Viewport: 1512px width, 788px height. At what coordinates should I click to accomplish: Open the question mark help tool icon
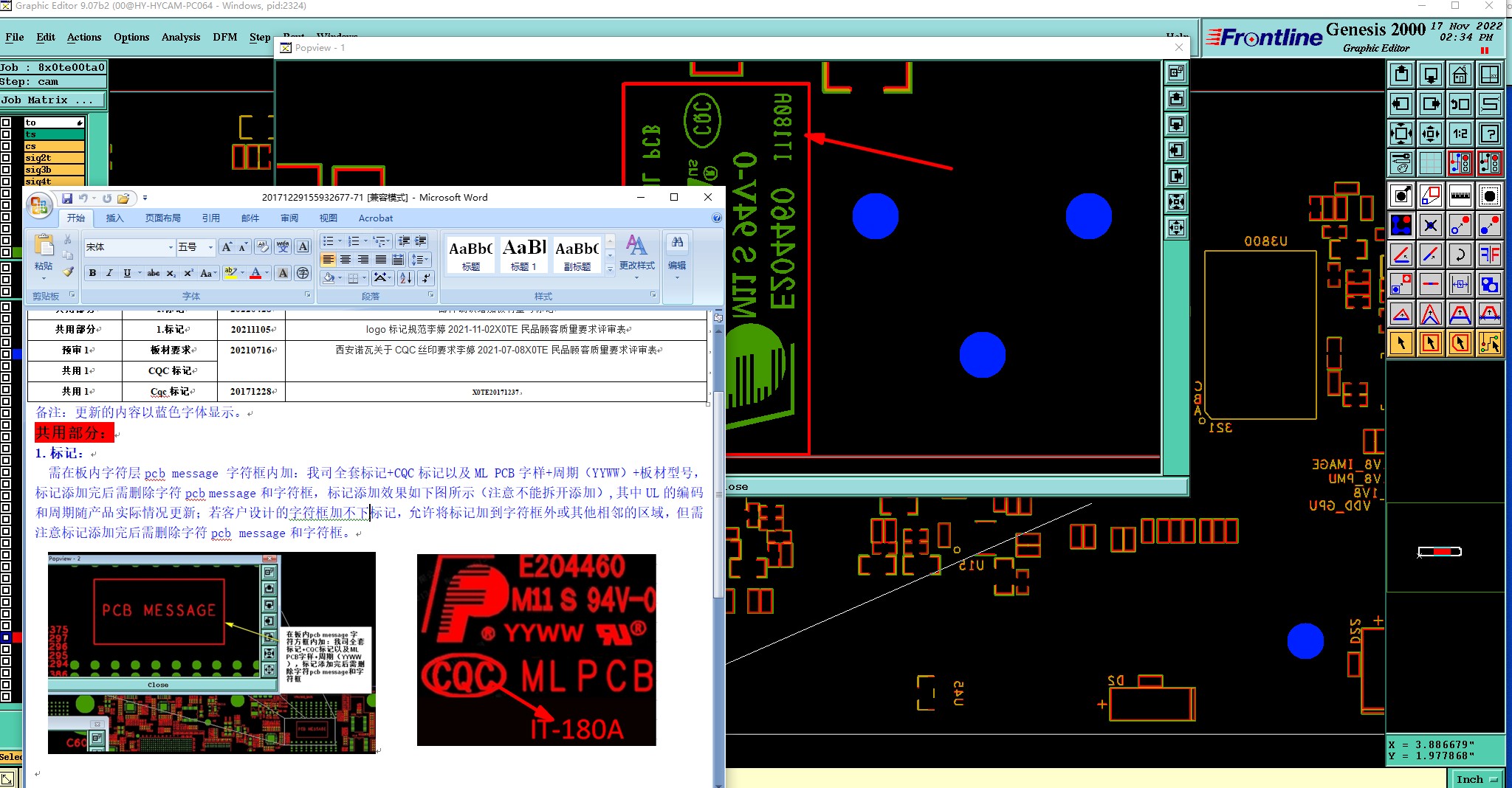tap(1490, 134)
